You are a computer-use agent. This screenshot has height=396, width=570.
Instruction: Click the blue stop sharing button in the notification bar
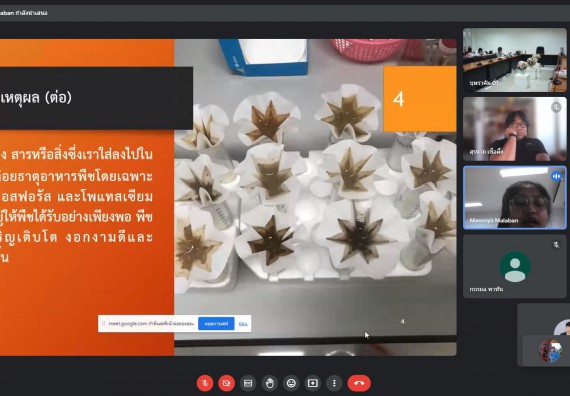216,324
